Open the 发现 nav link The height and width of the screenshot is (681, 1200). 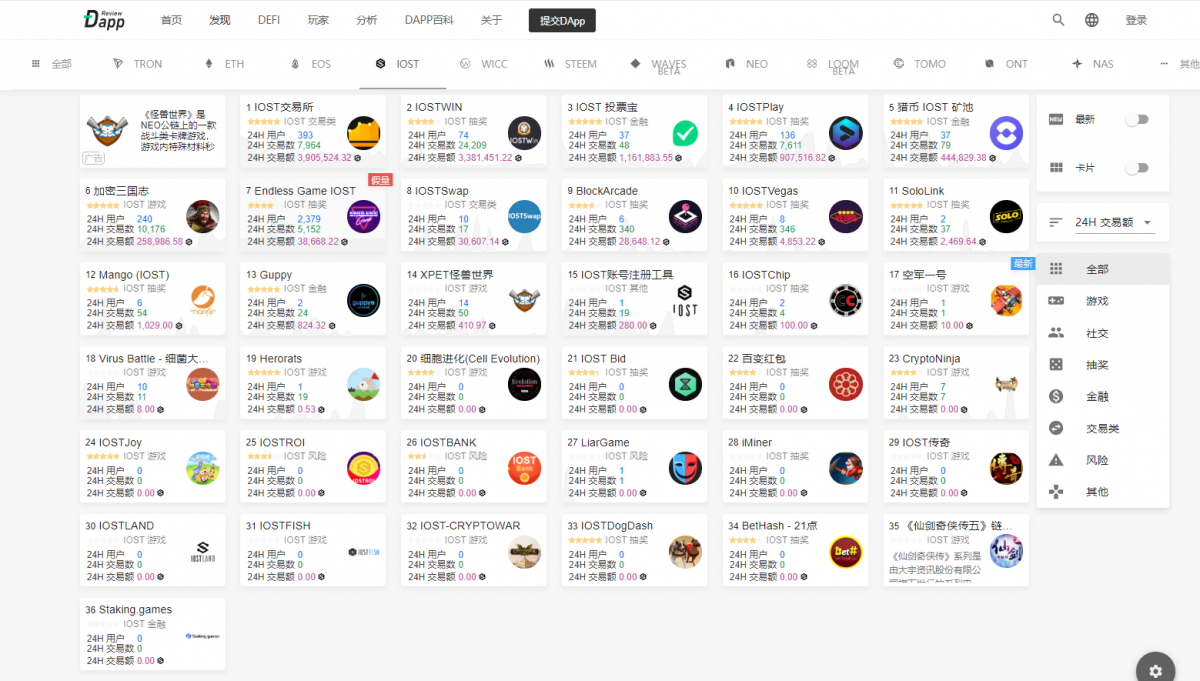(x=220, y=20)
